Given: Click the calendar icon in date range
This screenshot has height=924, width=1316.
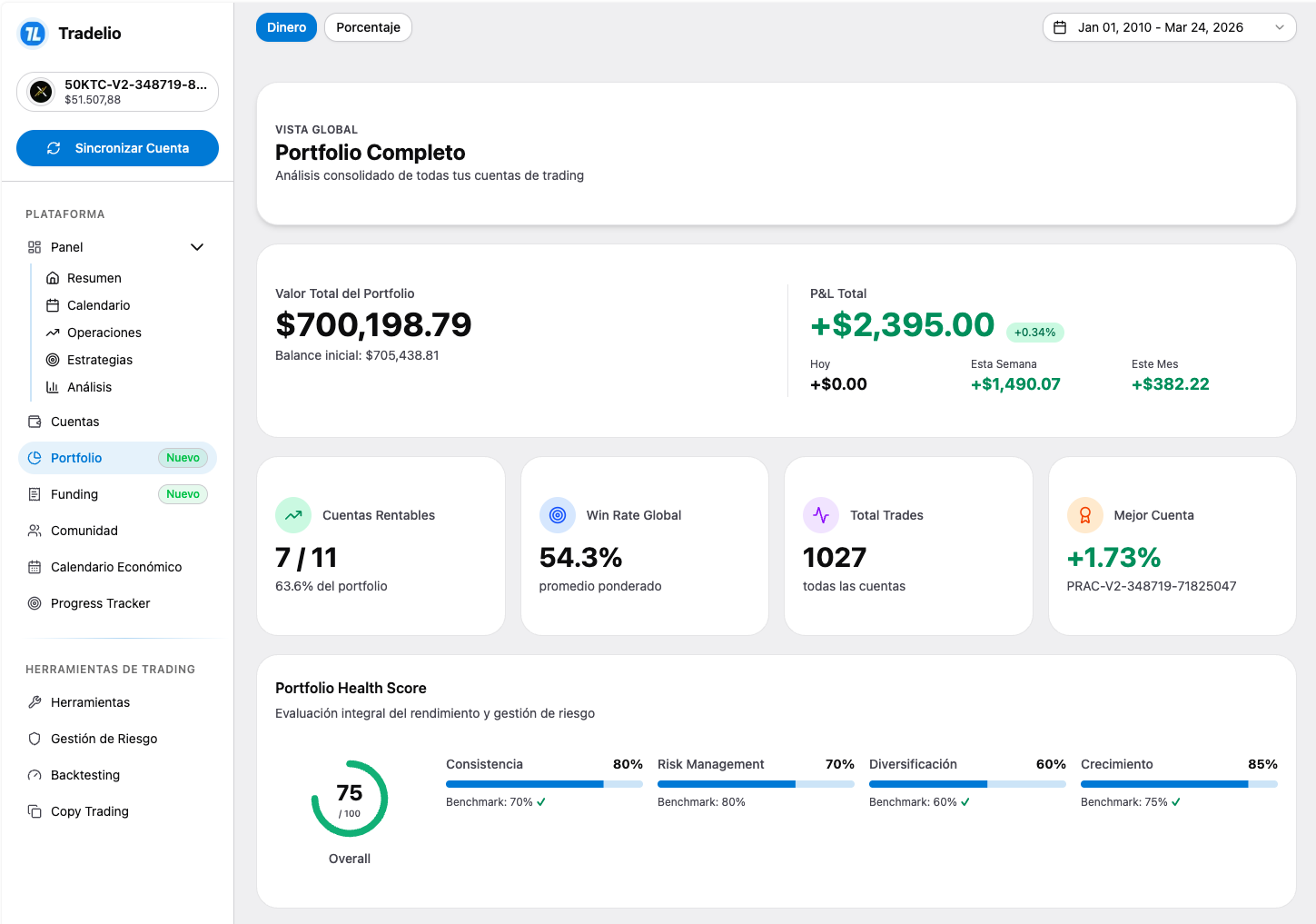Looking at the screenshot, I should click(1060, 27).
